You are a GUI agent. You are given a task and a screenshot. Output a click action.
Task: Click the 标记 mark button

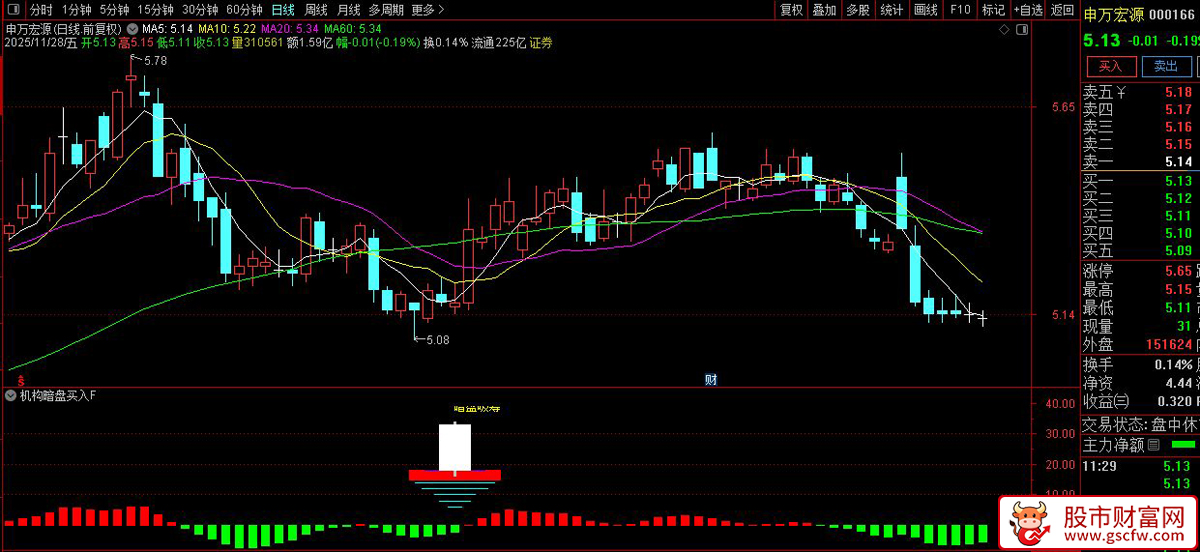993,10
